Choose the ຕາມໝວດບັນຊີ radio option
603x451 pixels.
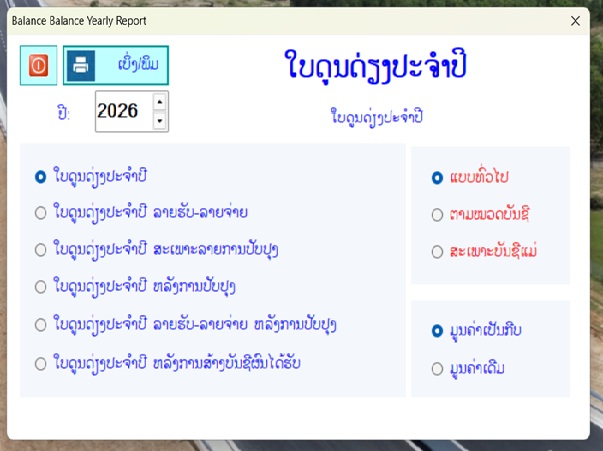(x=437, y=214)
